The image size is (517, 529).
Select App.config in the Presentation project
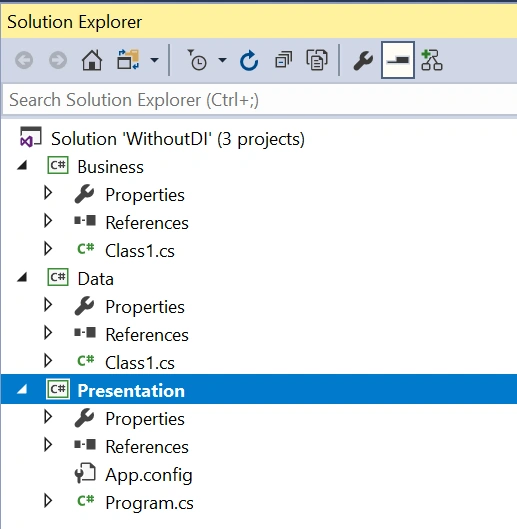coord(149,475)
